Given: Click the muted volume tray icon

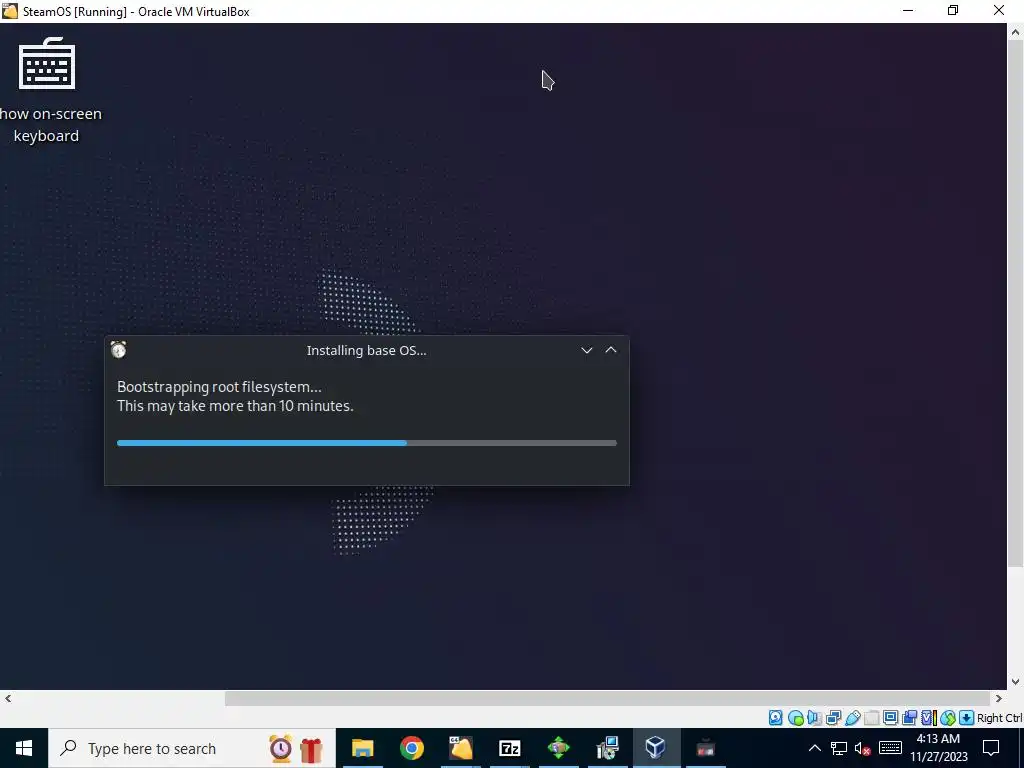Looking at the screenshot, I should tap(863, 748).
